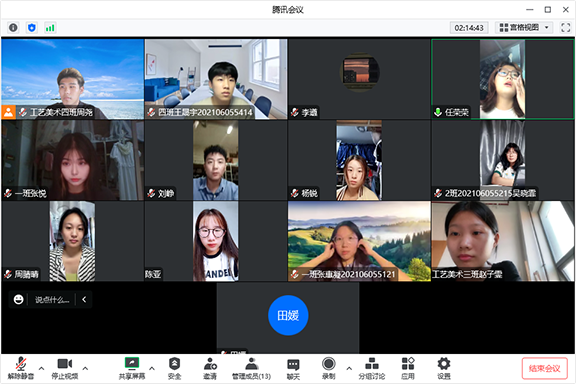Open the breakout rooms (分组讨论) icon
The height and width of the screenshot is (384, 576).
pyautogui.click(x=372, y=369)
